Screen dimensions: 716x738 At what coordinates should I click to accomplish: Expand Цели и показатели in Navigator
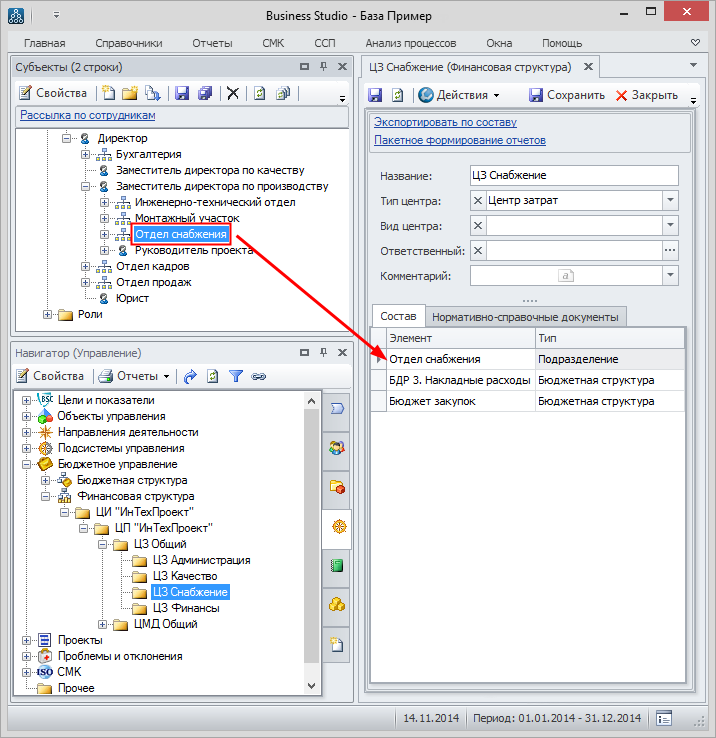26,401
